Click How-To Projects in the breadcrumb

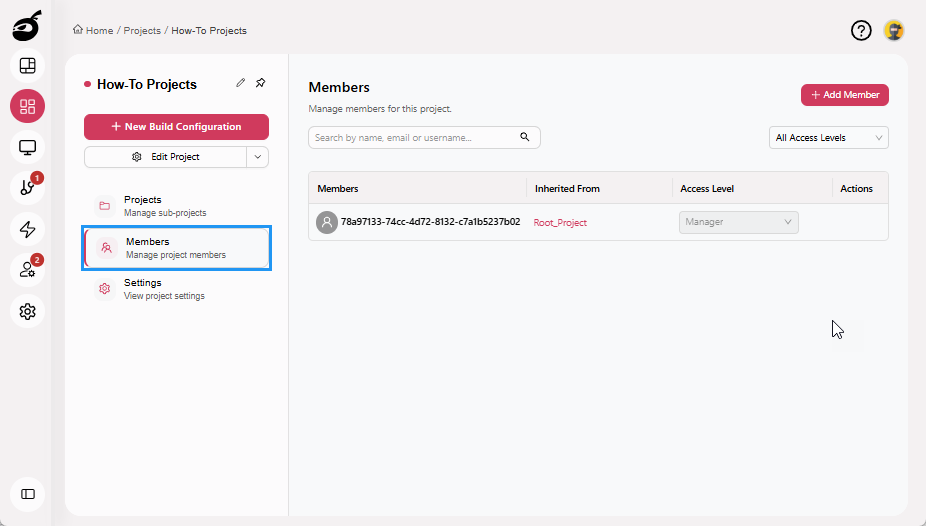click(209, 31)
